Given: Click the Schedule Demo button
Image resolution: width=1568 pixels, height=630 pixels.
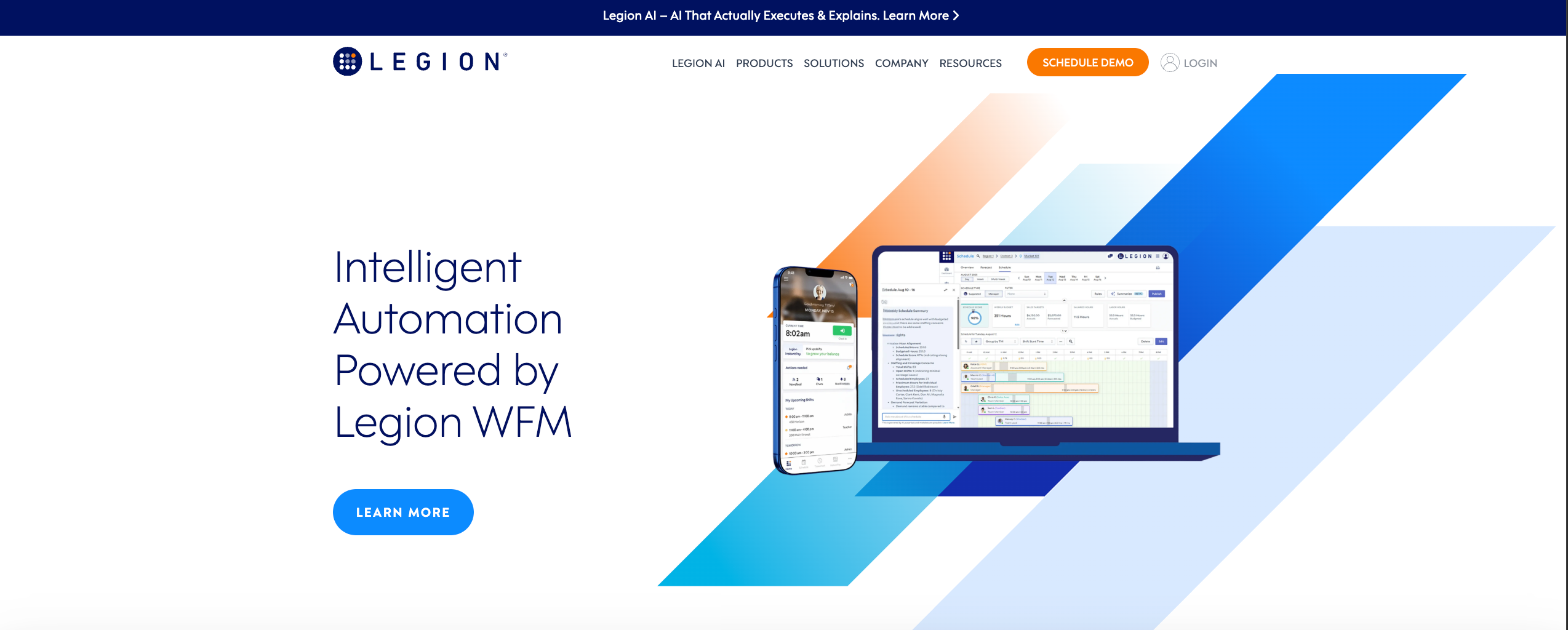Looking at the screenshot, I should tap(1087, 62).
